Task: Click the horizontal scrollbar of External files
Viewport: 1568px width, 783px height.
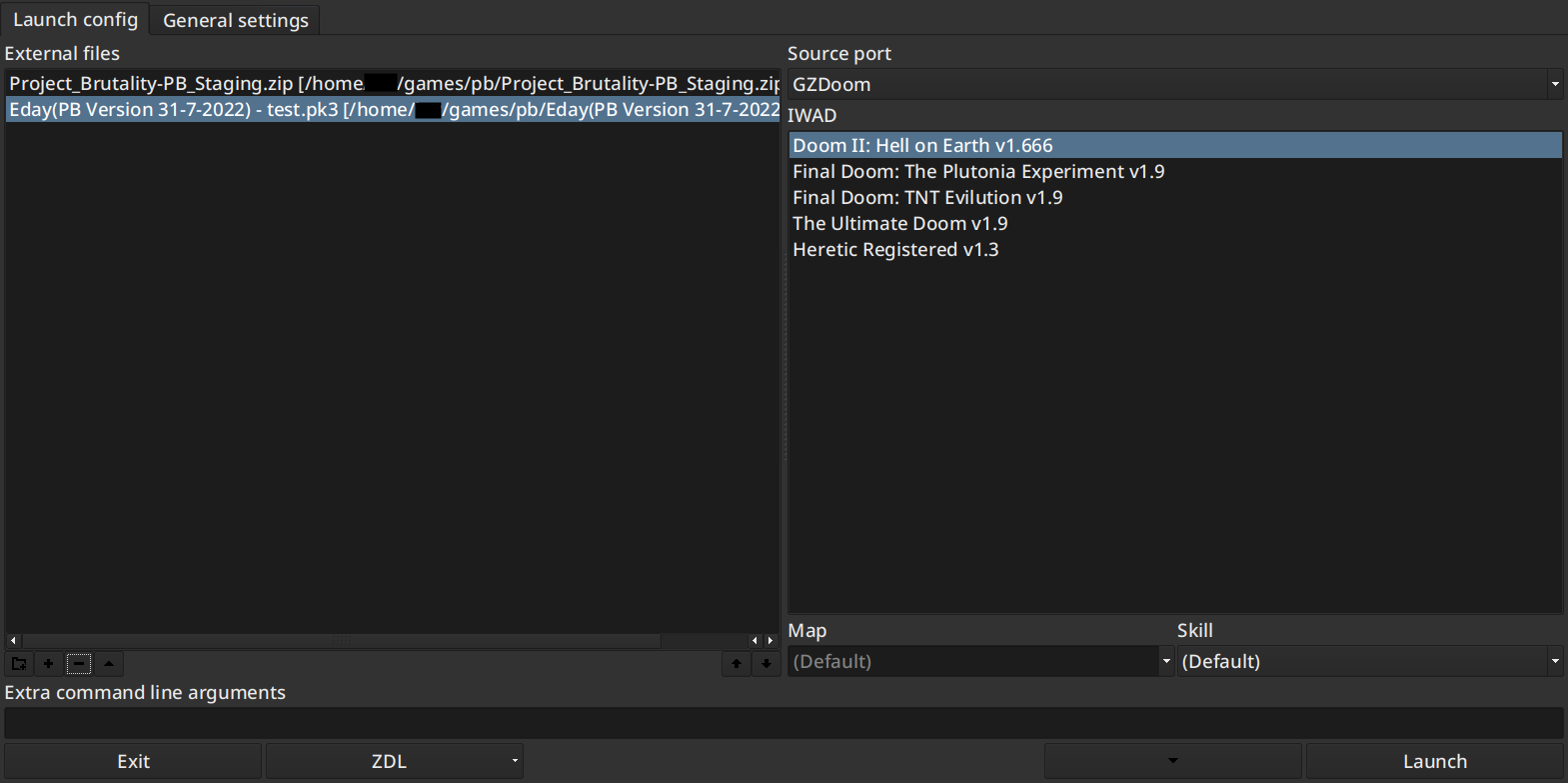Action: [x=341, y=640]
